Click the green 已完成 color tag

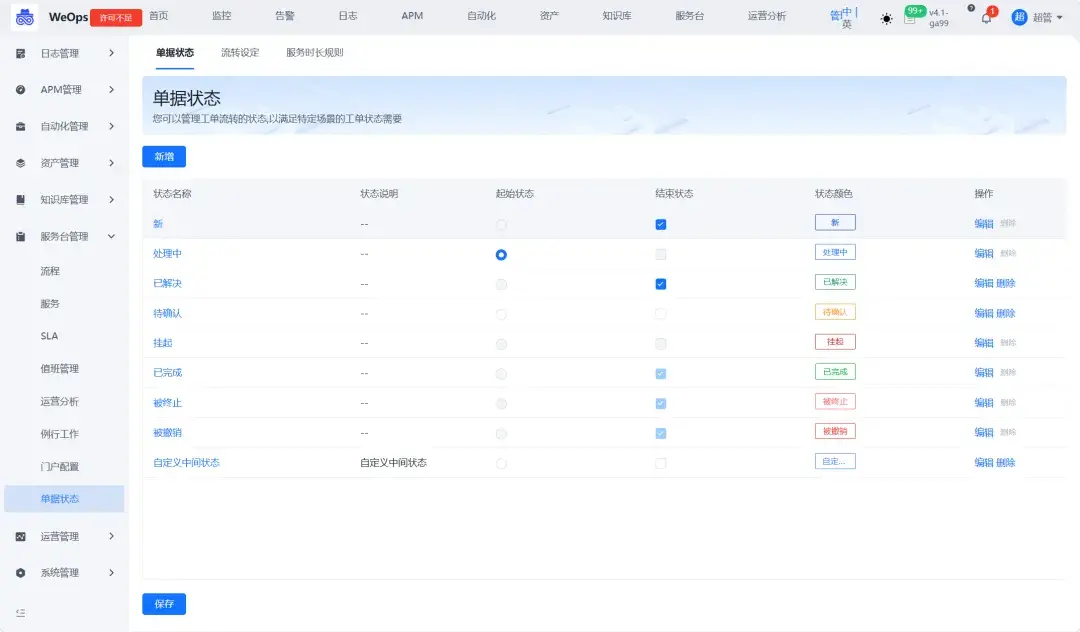[x=835, y=372]
